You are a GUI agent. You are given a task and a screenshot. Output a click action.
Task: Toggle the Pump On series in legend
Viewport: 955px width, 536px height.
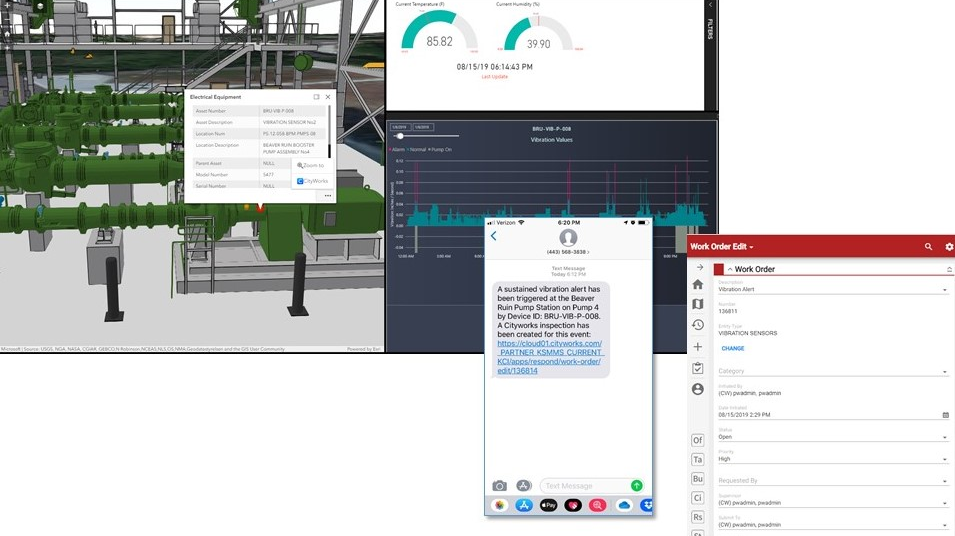[440, 149]
